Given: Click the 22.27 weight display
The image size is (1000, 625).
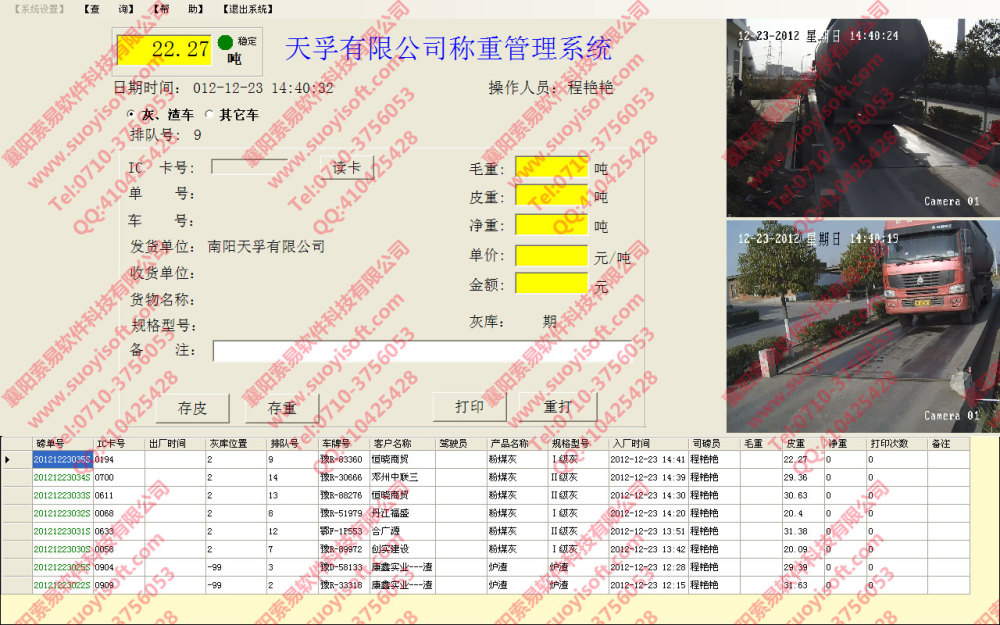Looking at the screenshot, I should click(x=165, y=49).
